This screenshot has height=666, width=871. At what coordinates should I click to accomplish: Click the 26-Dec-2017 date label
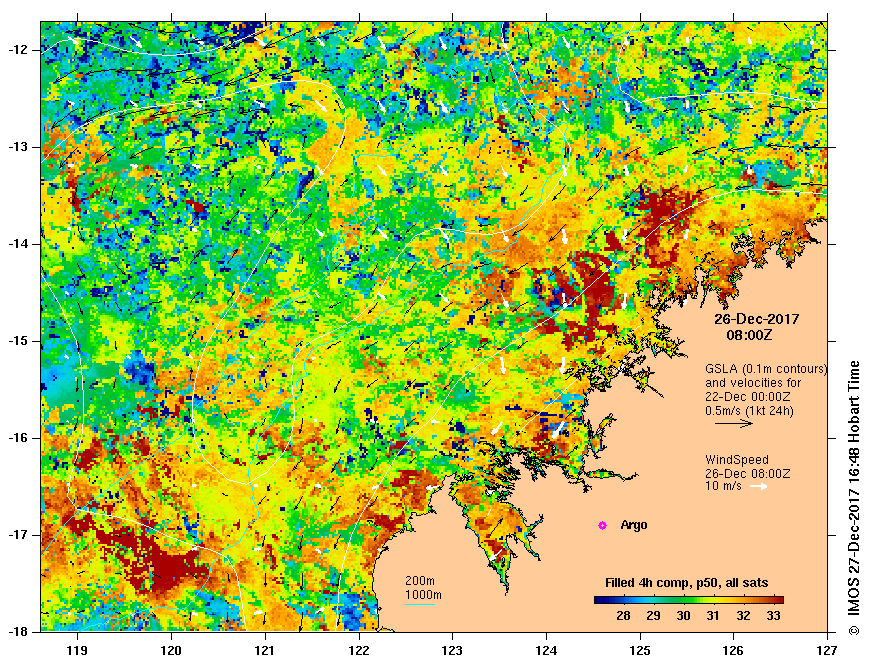point(757,319)
